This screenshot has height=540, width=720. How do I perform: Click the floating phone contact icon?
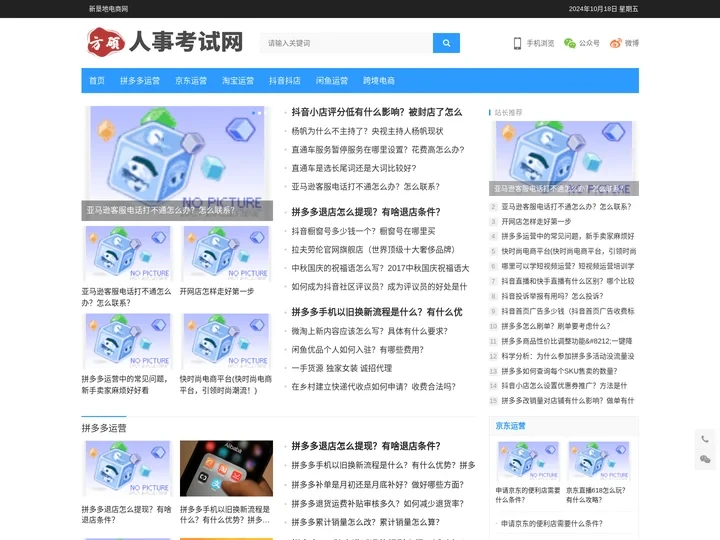tap(705, 439)
